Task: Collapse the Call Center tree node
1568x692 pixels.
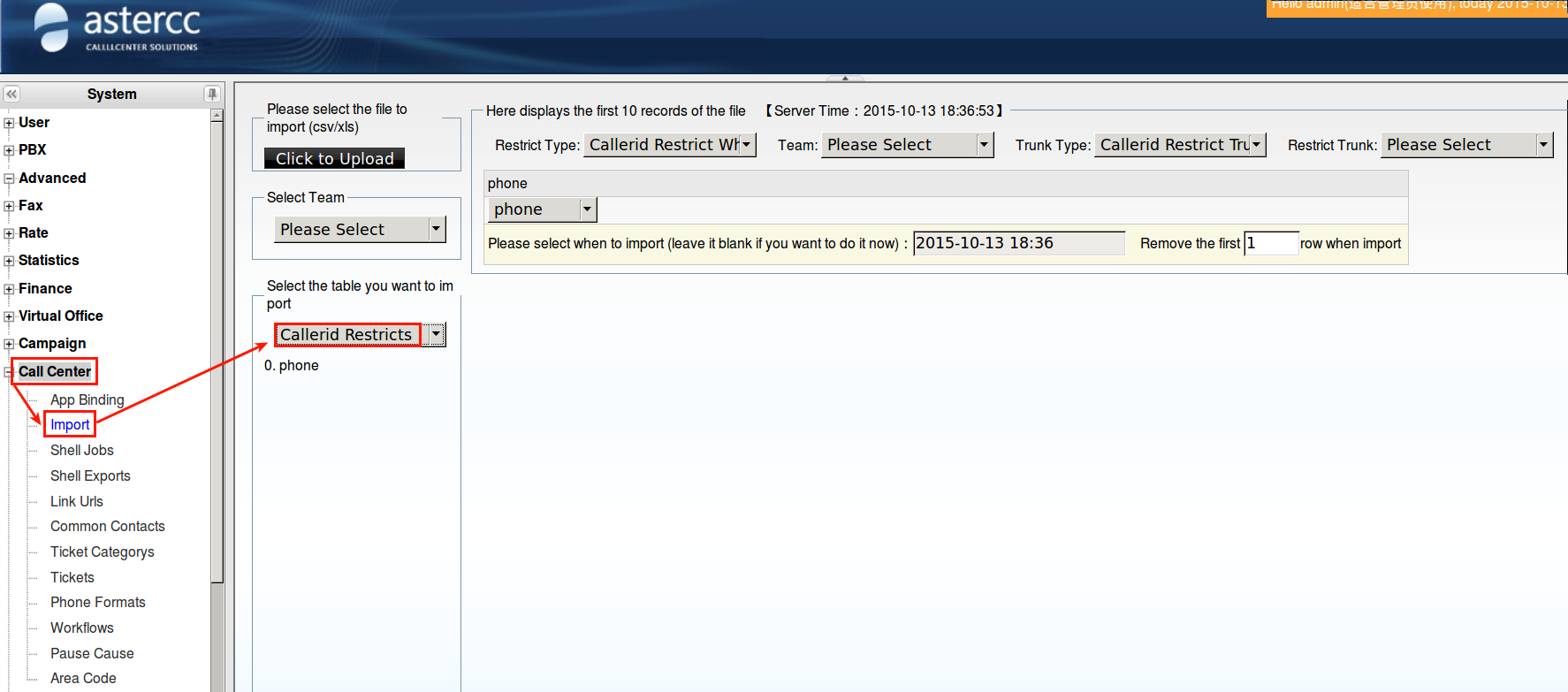Action: point(9,372)
